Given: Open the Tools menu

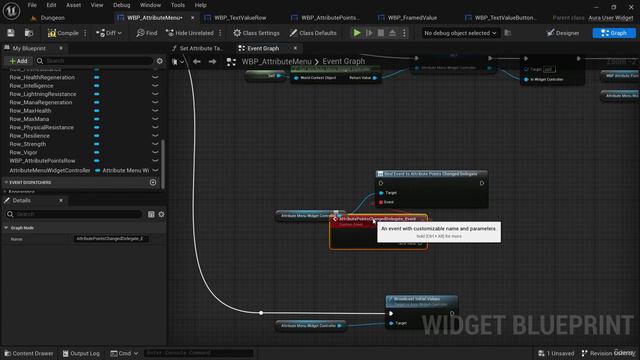Looking at the screenshot, I should pos(178,5).
